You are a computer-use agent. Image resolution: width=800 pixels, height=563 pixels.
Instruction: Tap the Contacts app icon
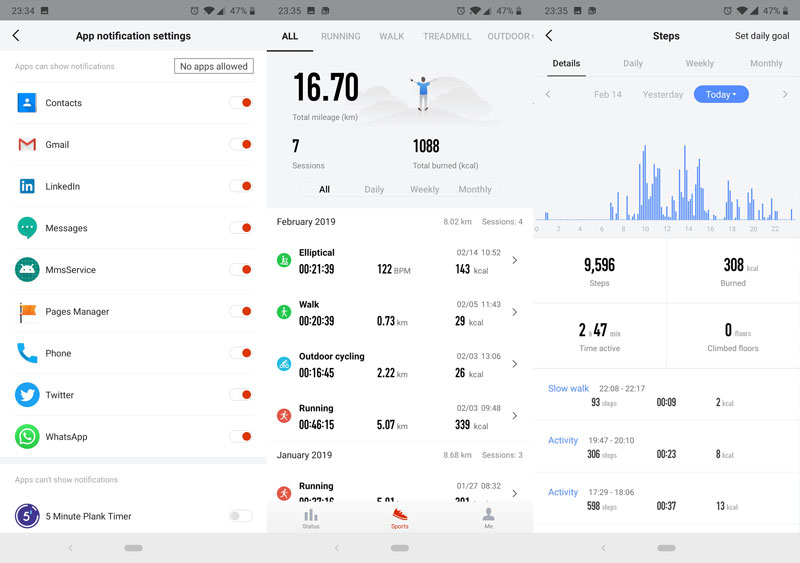pyautogui.click(x=27, y=103)
